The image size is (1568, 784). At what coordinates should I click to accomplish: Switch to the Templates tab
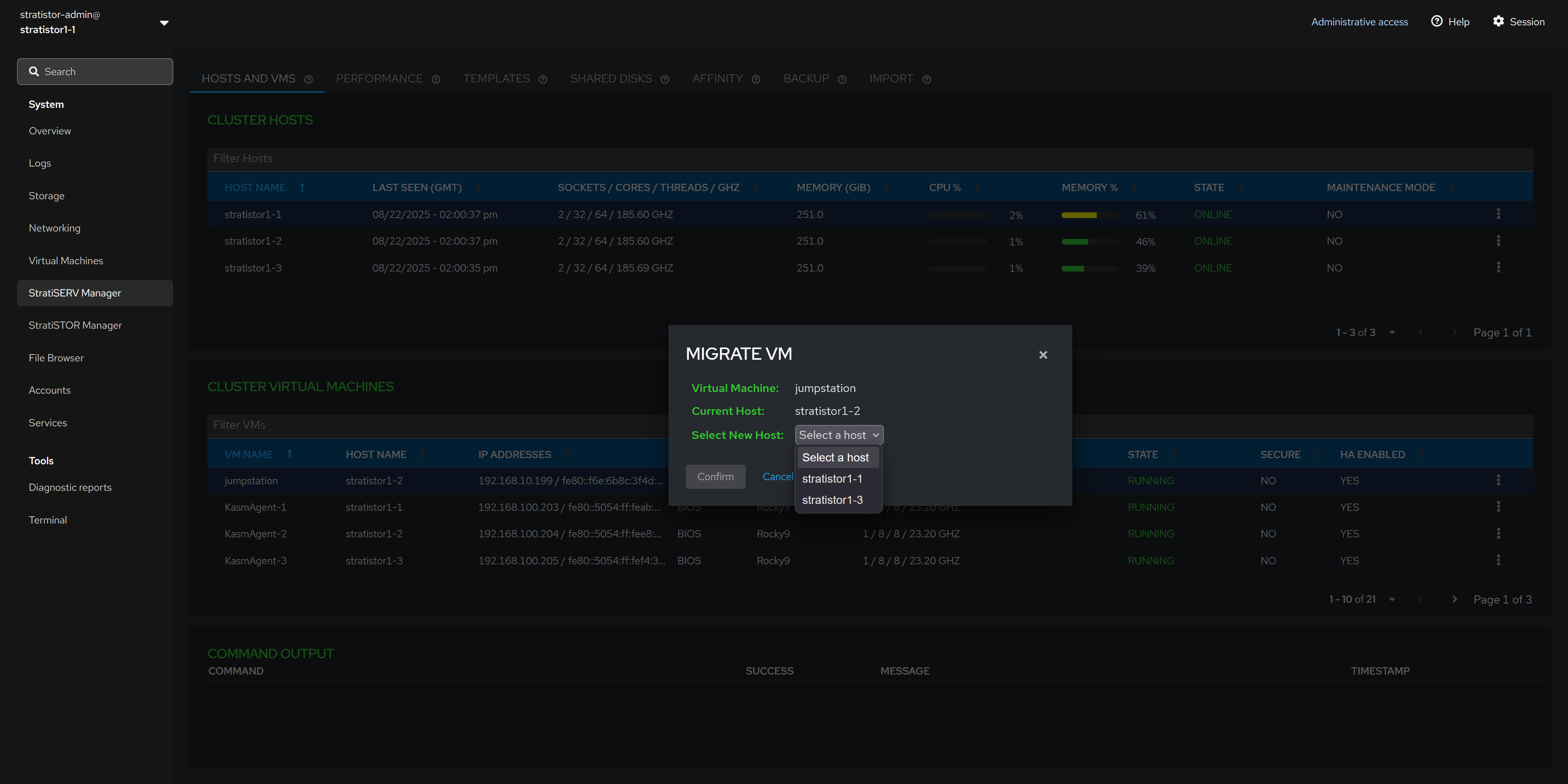click(x=496, y=78)
